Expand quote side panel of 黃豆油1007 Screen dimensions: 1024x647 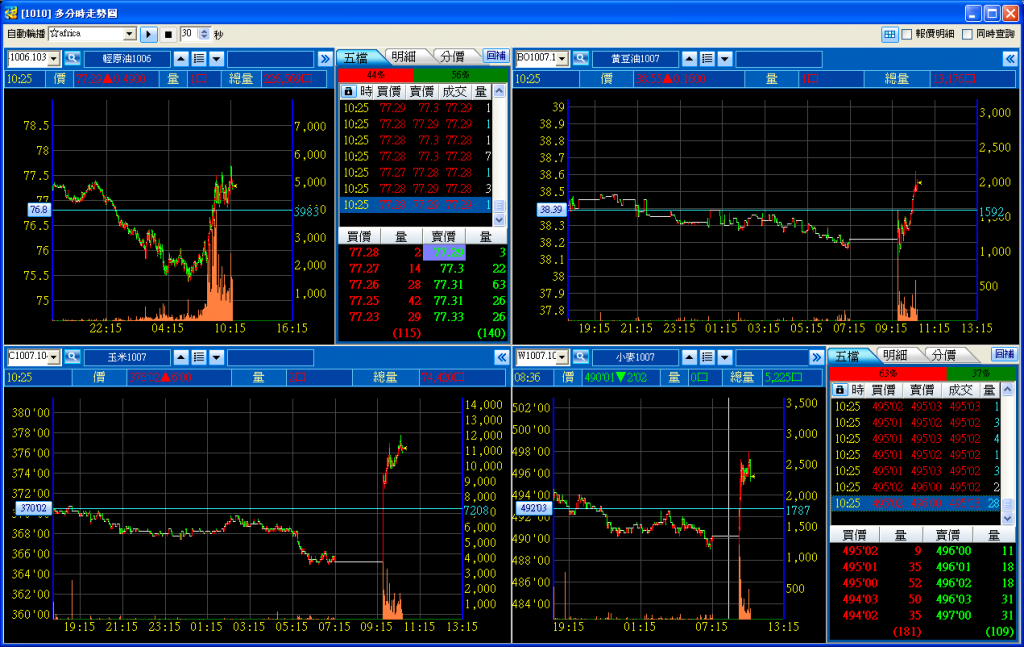click(1010, 59)
